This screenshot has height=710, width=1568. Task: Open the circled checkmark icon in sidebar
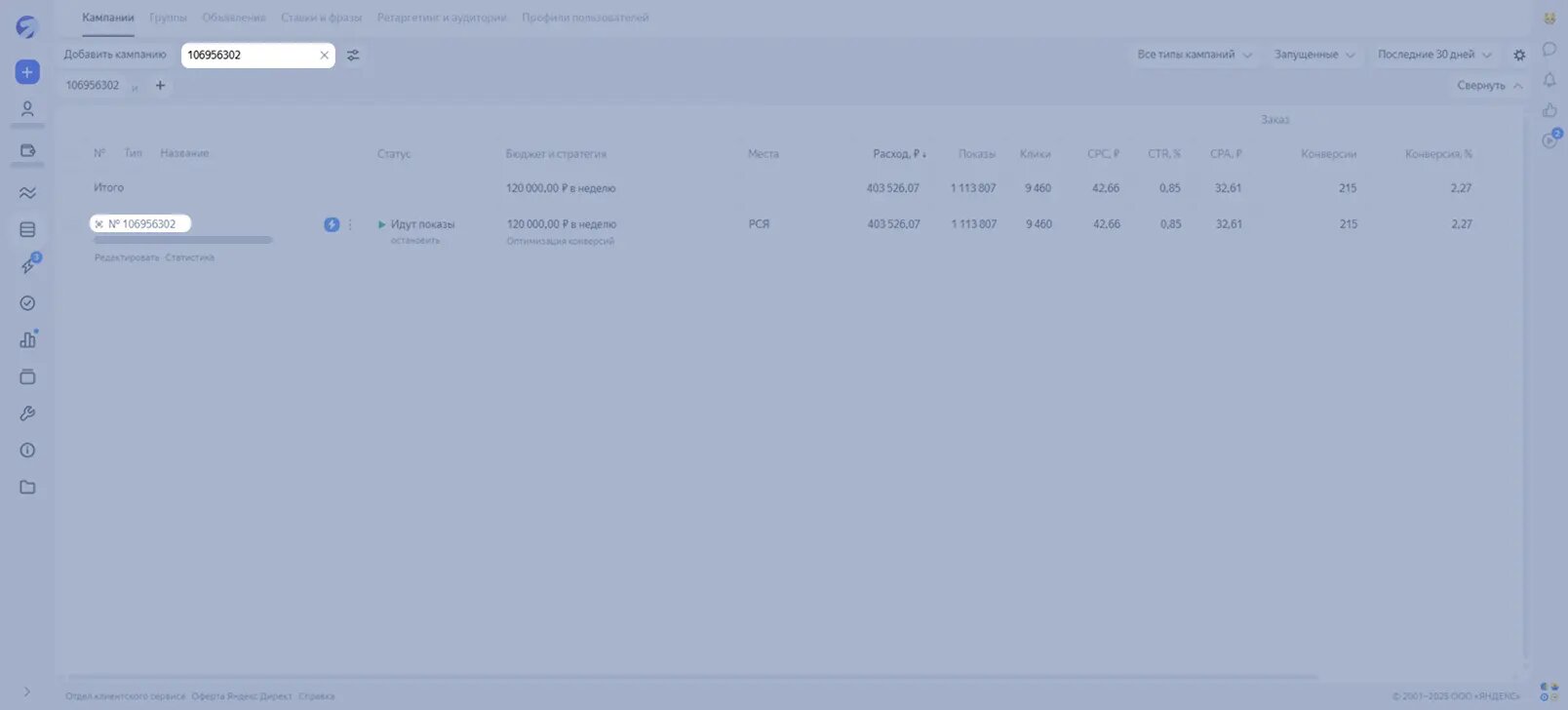[27, 303]
